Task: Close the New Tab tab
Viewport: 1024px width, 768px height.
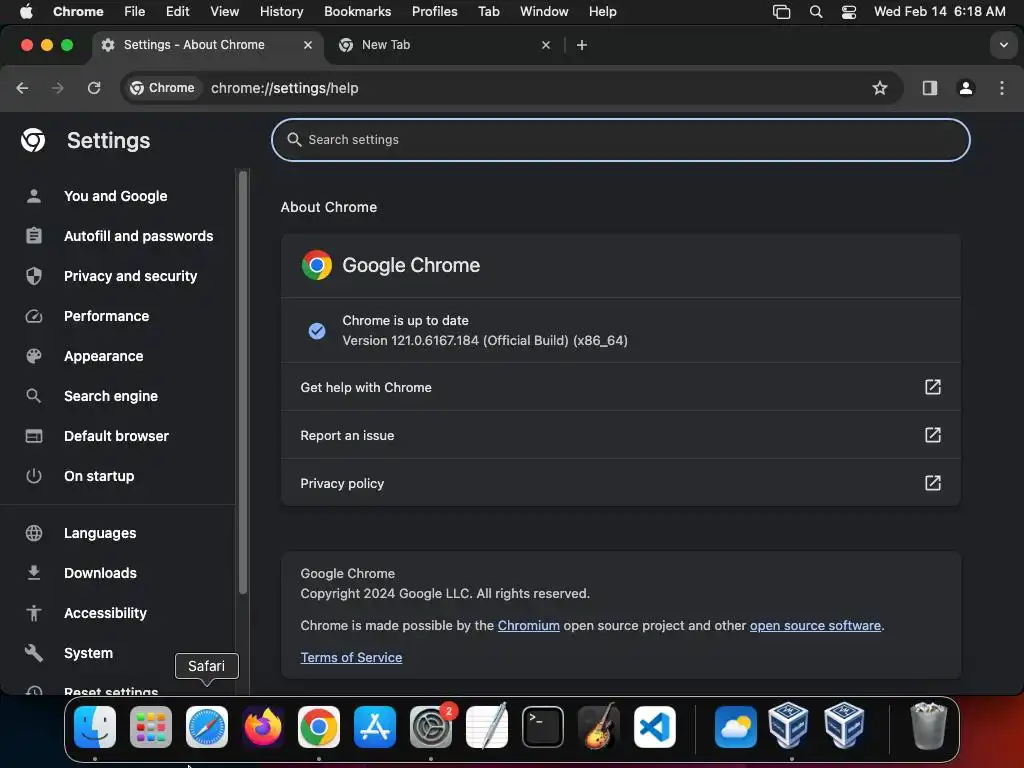Action: (x=546, y=45)
